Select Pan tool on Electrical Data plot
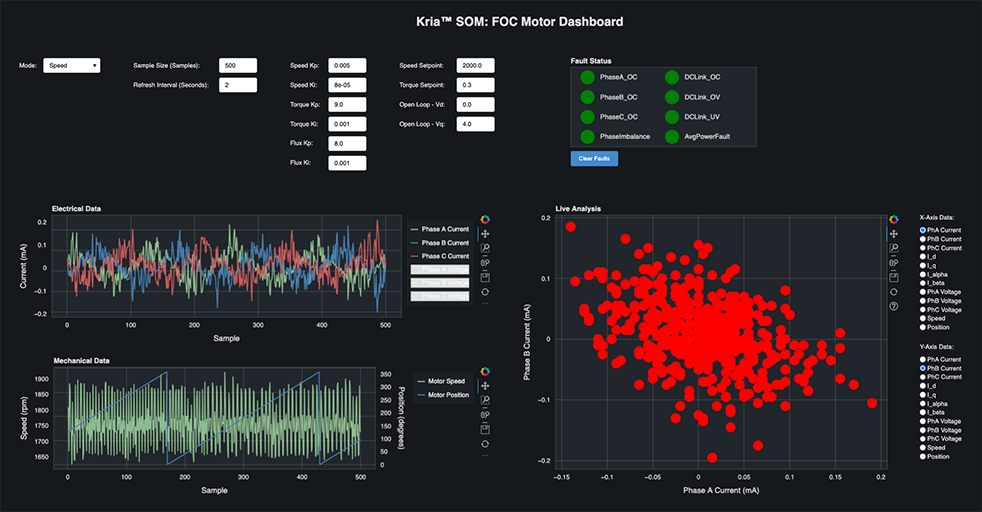 click(x=485, y=234)
